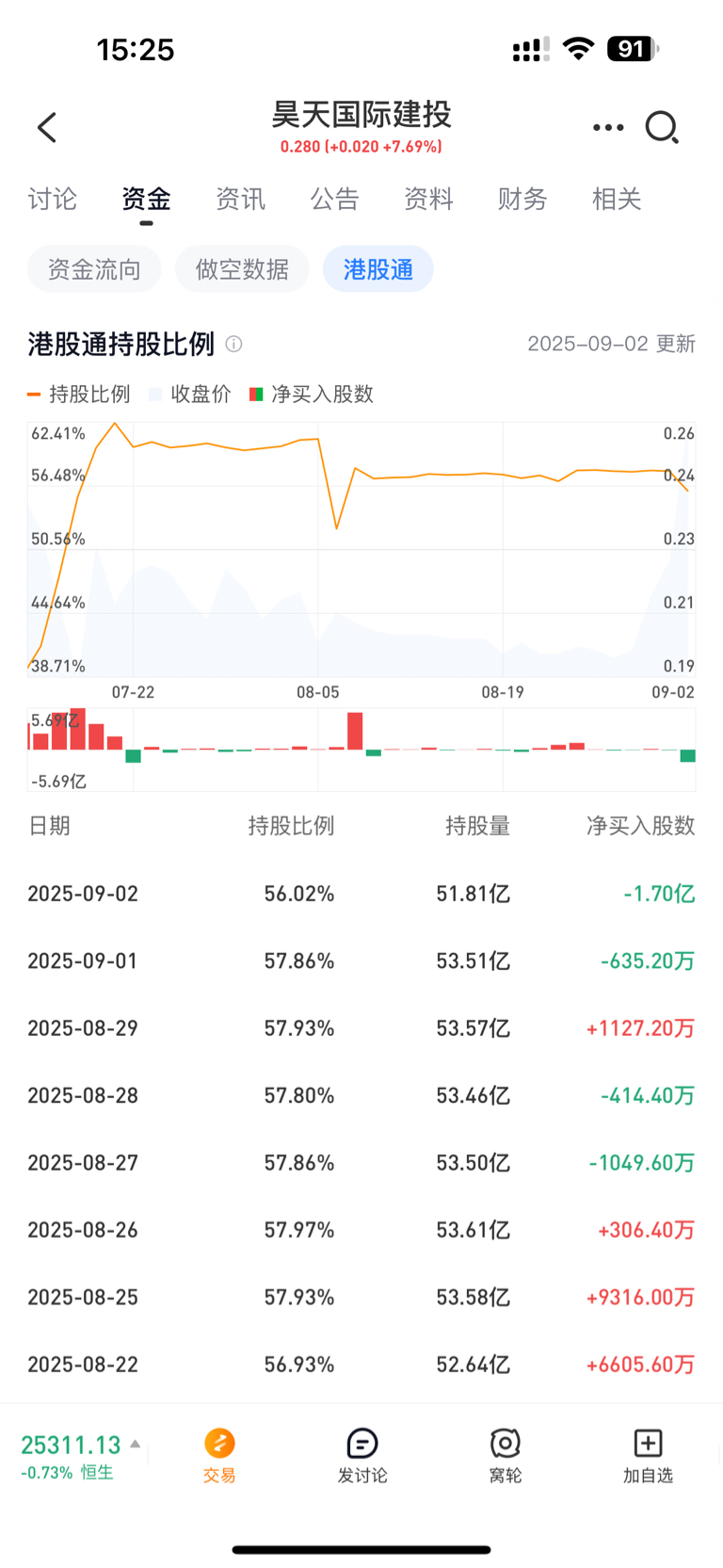Switch to the 财务 tab
The height and width of the screenshot is (1568, 723).
click(522, 199)
